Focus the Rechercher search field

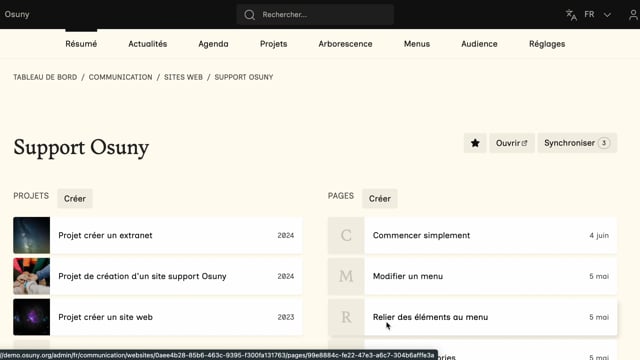(315, 15)
